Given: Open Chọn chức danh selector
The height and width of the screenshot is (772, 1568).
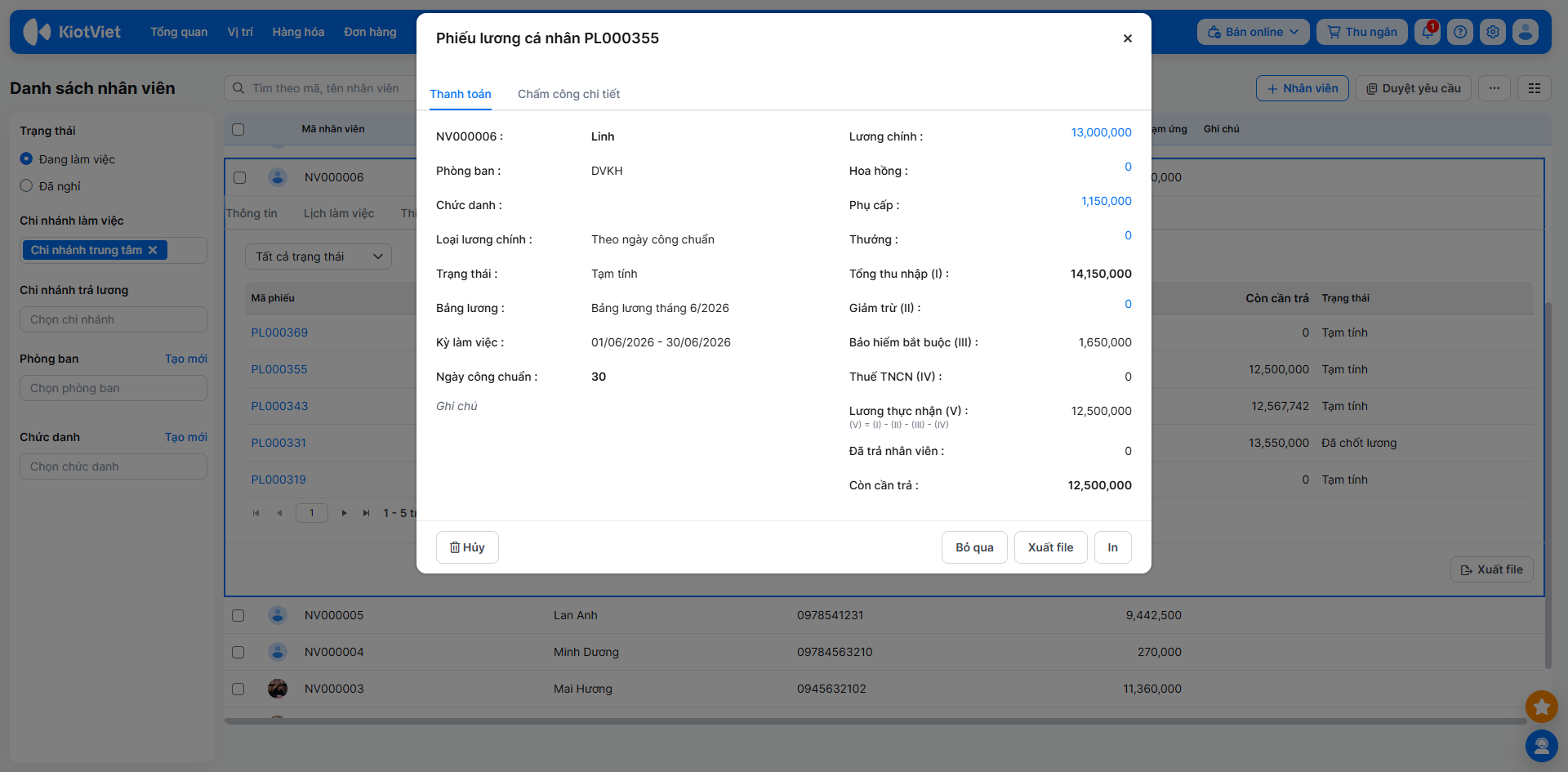Looking at the screenshot, I should pyautogui.click(x=114, y=466).
